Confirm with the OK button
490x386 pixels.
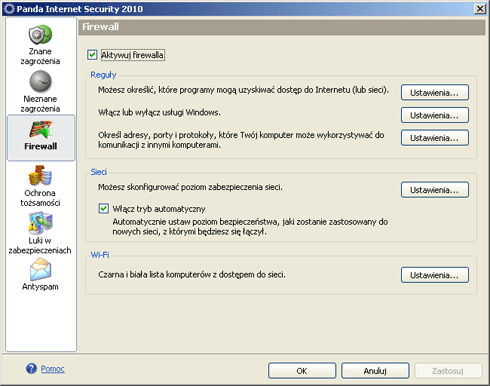(302, 371)
